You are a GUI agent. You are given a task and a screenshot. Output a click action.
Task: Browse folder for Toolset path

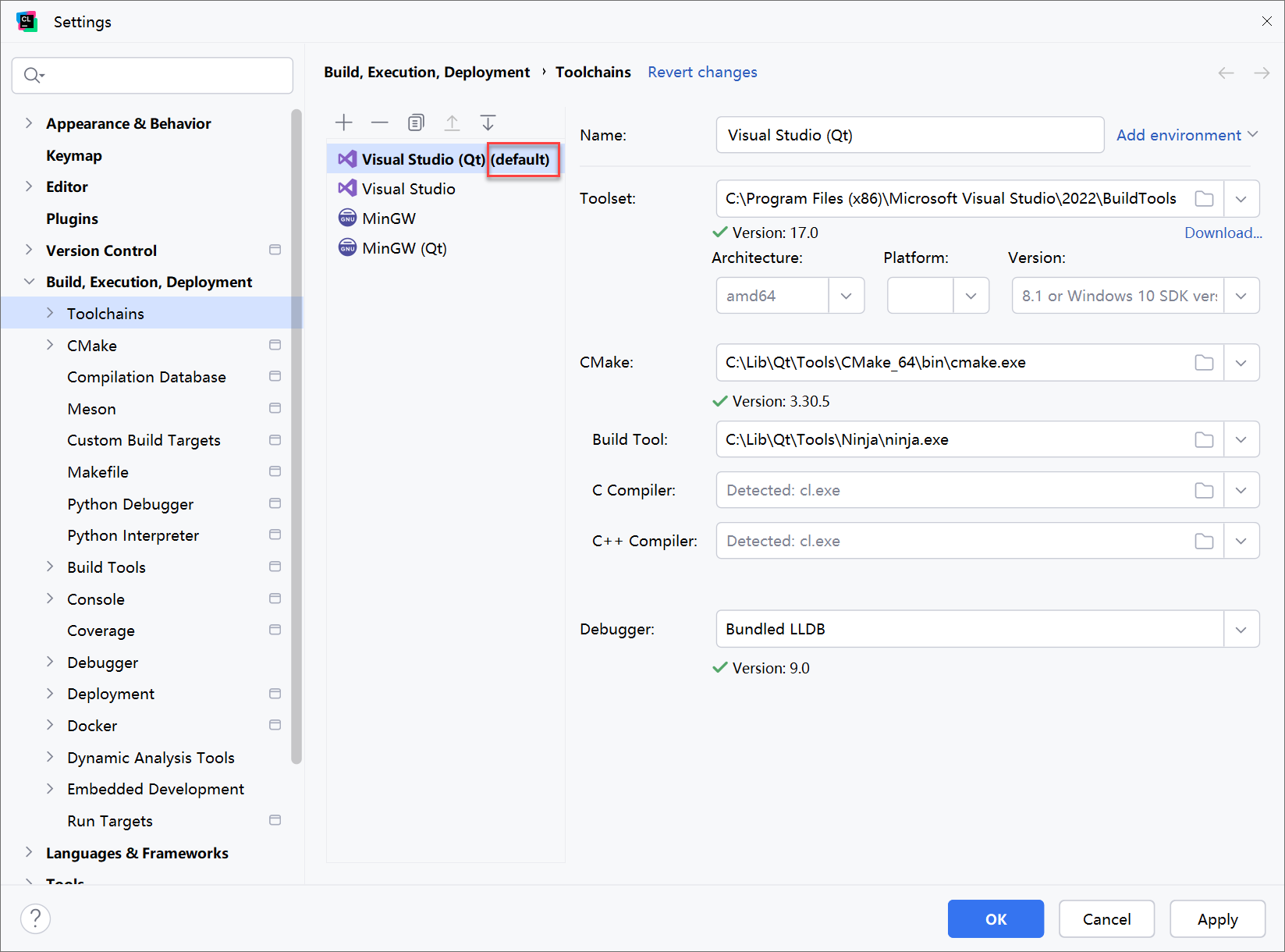1204,199
